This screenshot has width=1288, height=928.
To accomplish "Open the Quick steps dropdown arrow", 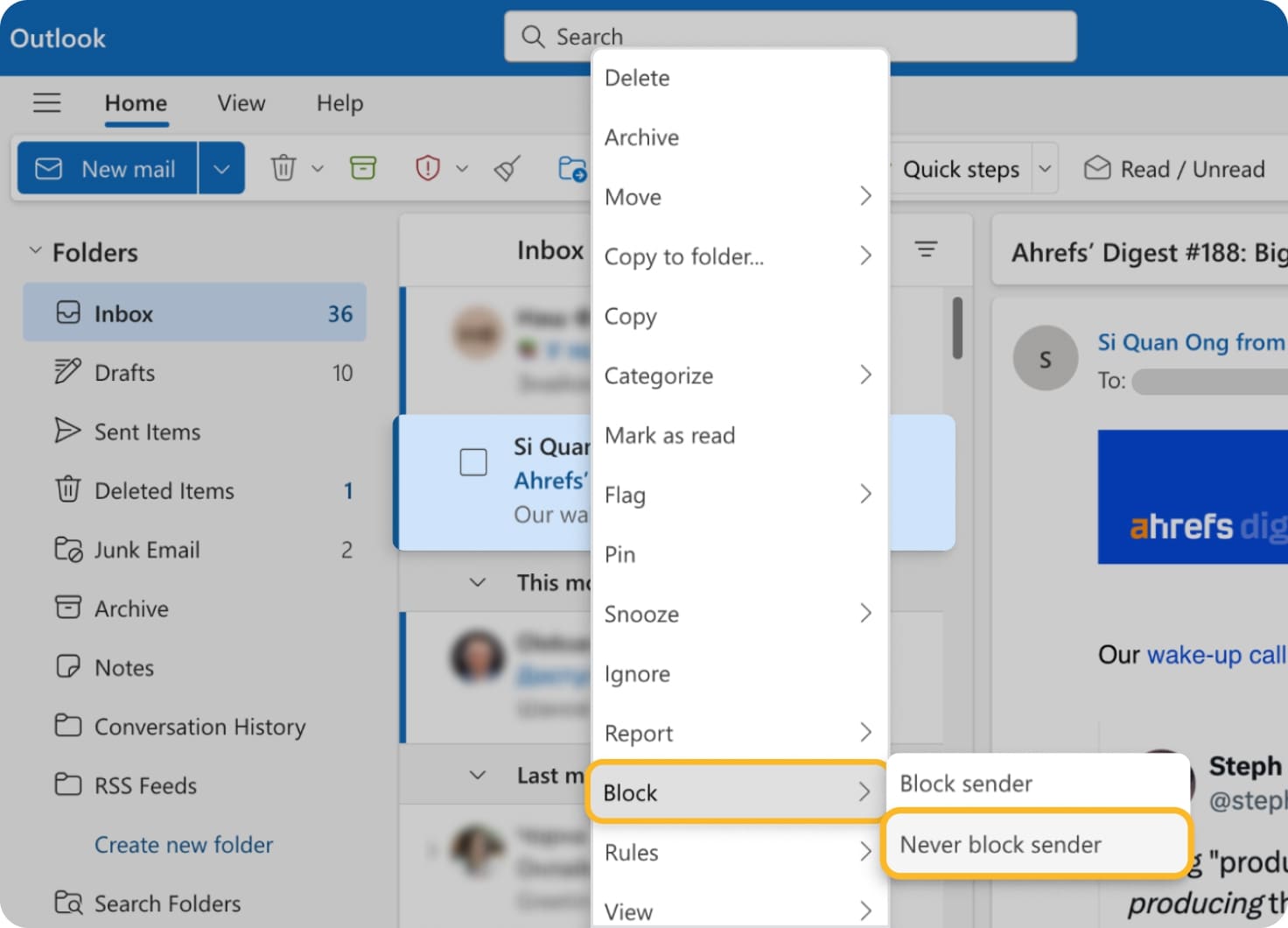I will point(1045,168).
